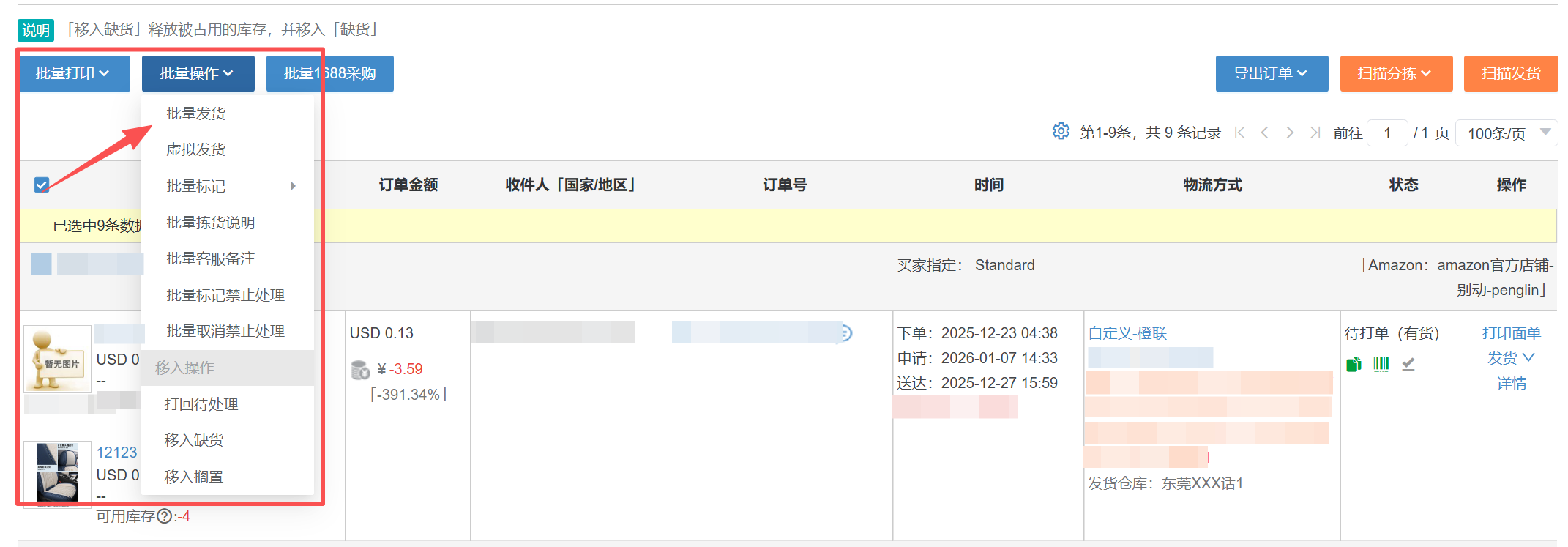Click the gray checkmark status icon
Screen dimensions: 1568x547
[x=1408, y=364]
